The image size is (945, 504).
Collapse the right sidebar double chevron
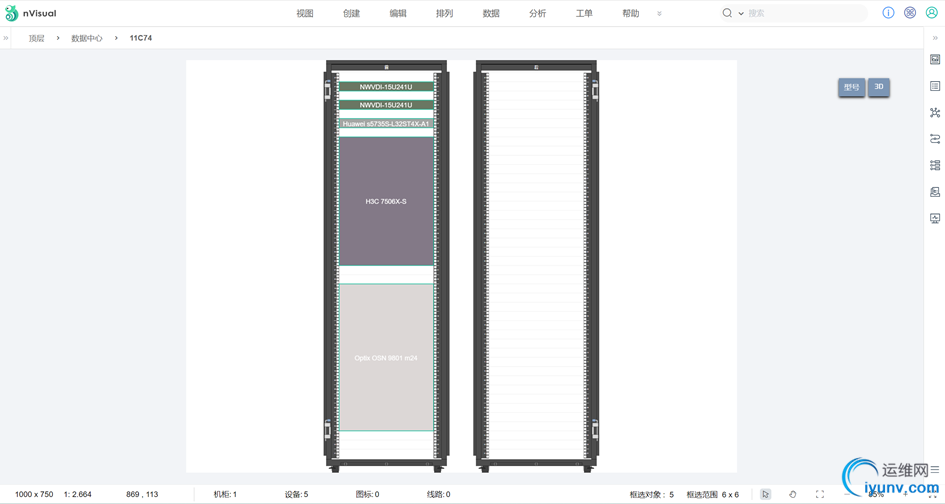(x=935, y=38)
